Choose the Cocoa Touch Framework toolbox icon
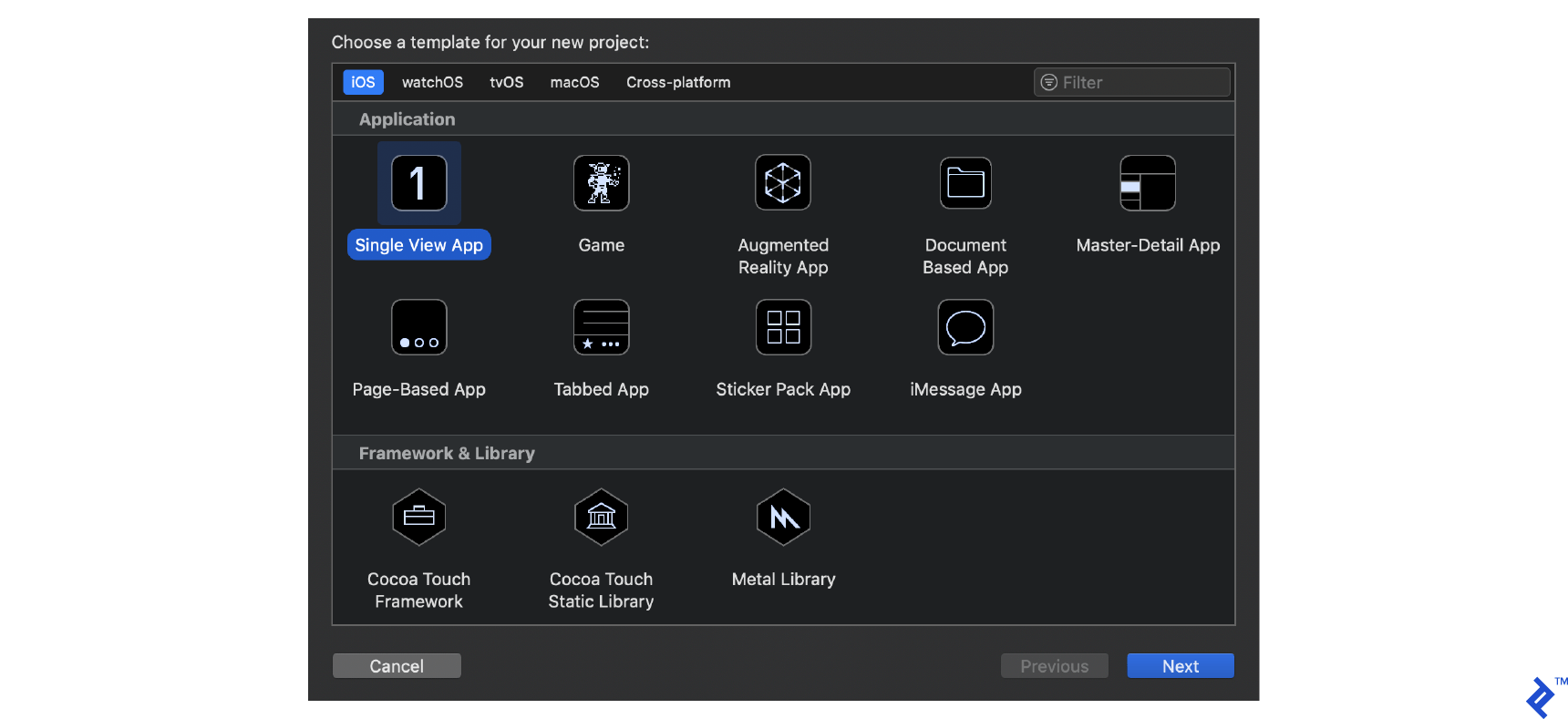1568x719 pixels. (x=419, y=518)
